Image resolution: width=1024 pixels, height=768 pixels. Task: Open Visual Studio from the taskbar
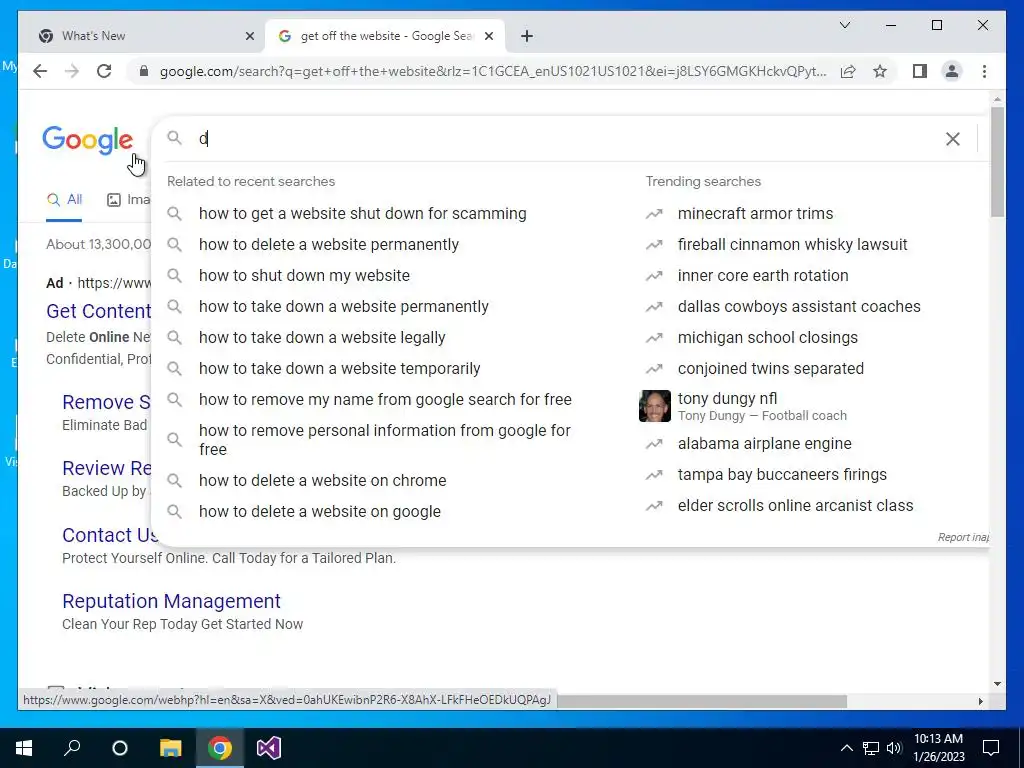point(268,748)
